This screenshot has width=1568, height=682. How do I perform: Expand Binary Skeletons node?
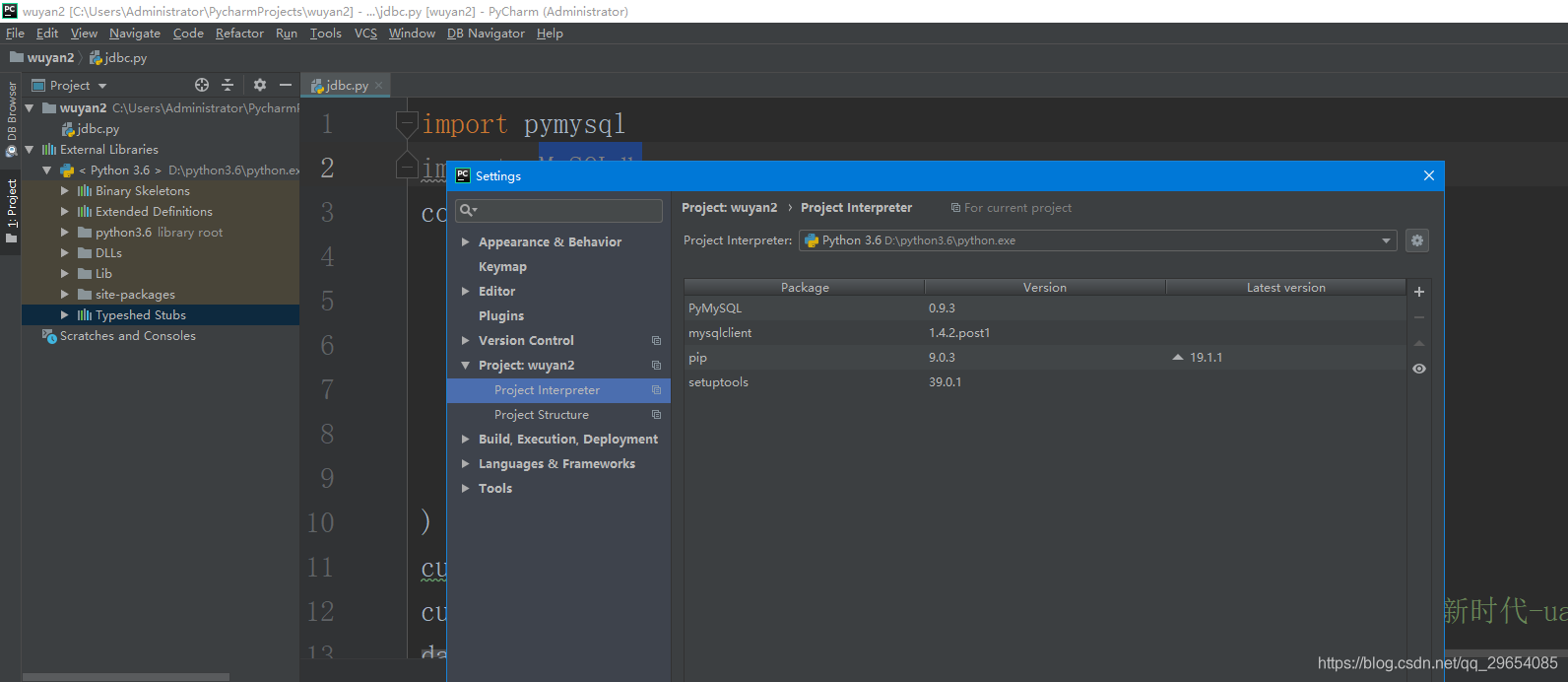coord(65,191)
